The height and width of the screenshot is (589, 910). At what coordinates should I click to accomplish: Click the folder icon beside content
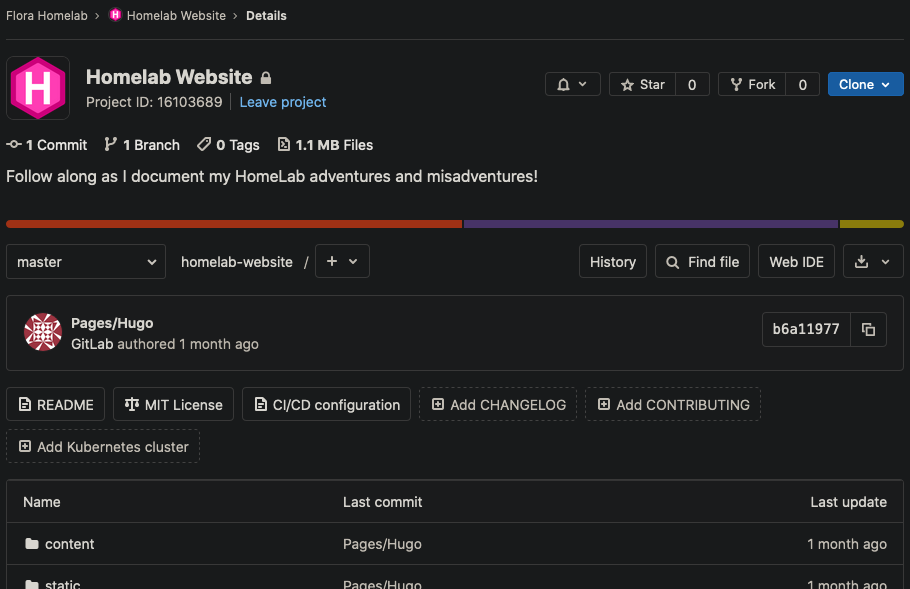[x=33, y=543]
